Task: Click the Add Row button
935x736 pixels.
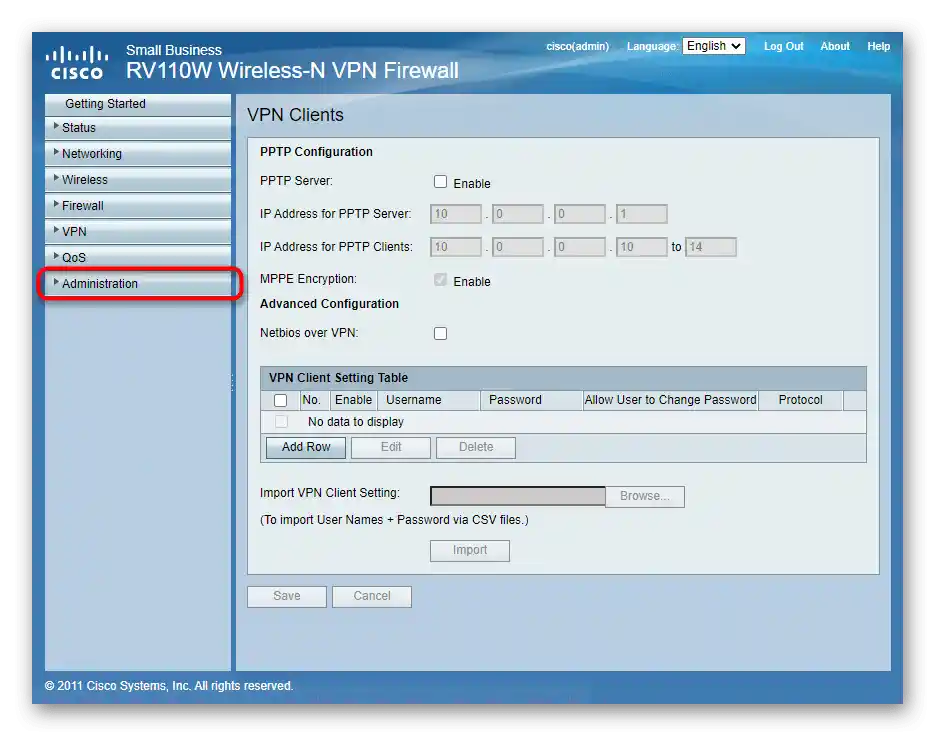Action: (x=306, y=447)
